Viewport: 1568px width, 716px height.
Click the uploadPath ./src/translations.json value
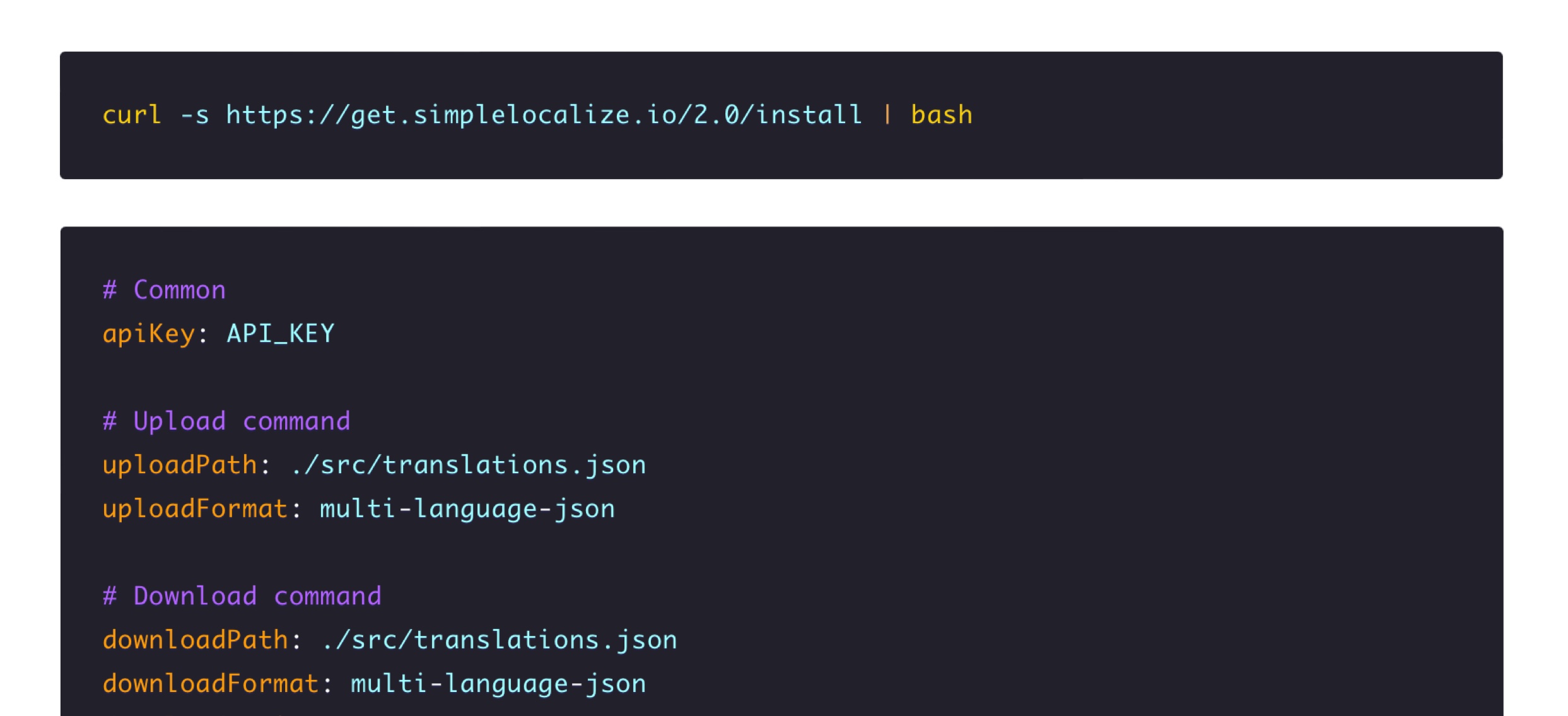pos(468,465)
